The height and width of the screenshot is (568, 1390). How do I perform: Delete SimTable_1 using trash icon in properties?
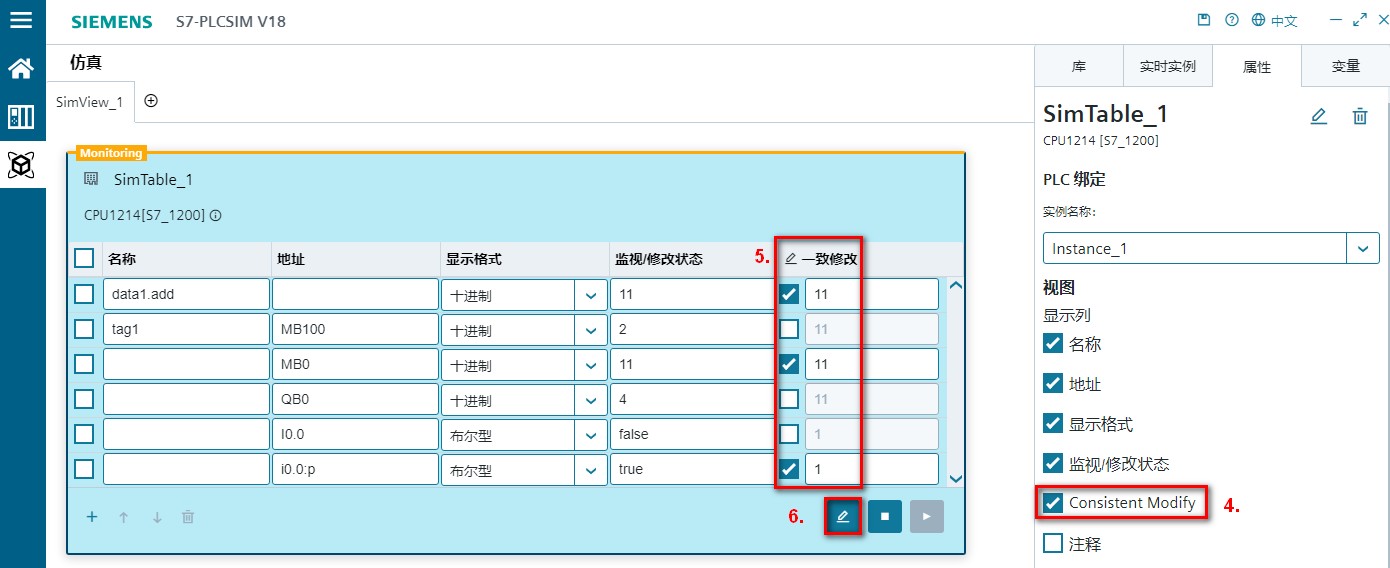pyautogui.click(x=1360, y=116)
